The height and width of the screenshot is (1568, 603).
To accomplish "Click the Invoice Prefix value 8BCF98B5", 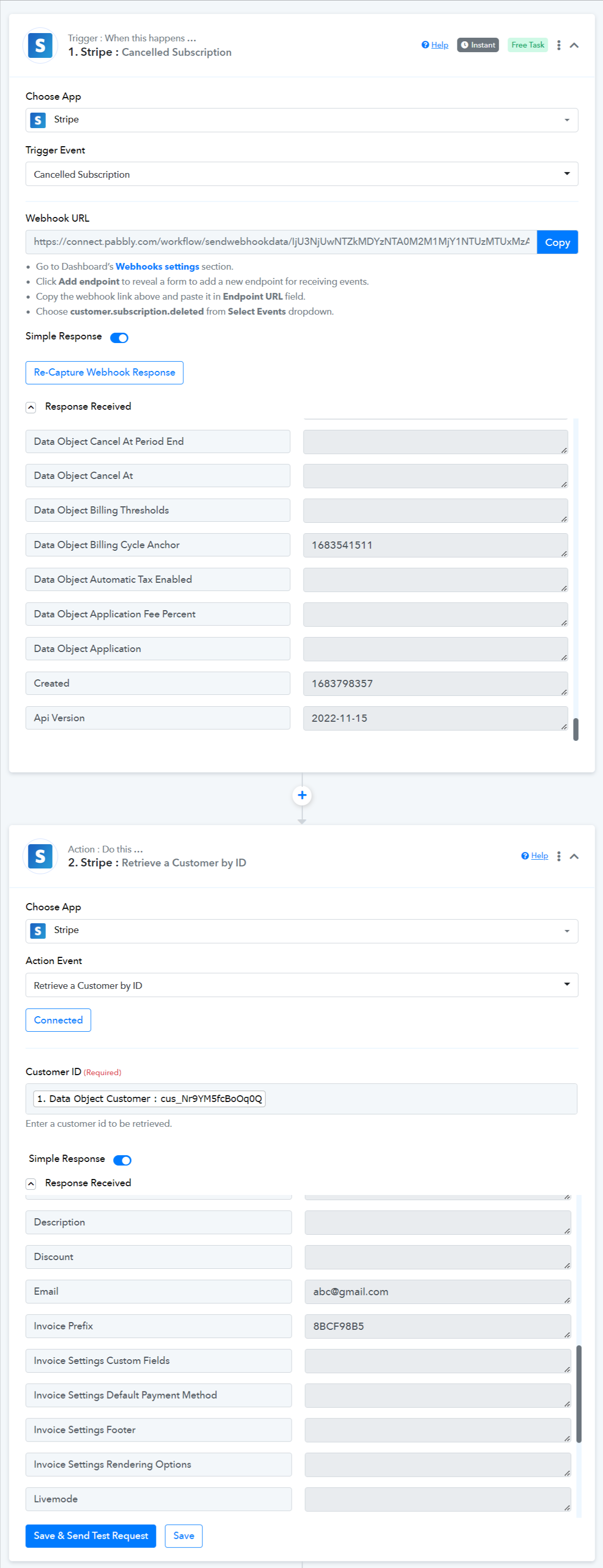I will [437, 1326].
